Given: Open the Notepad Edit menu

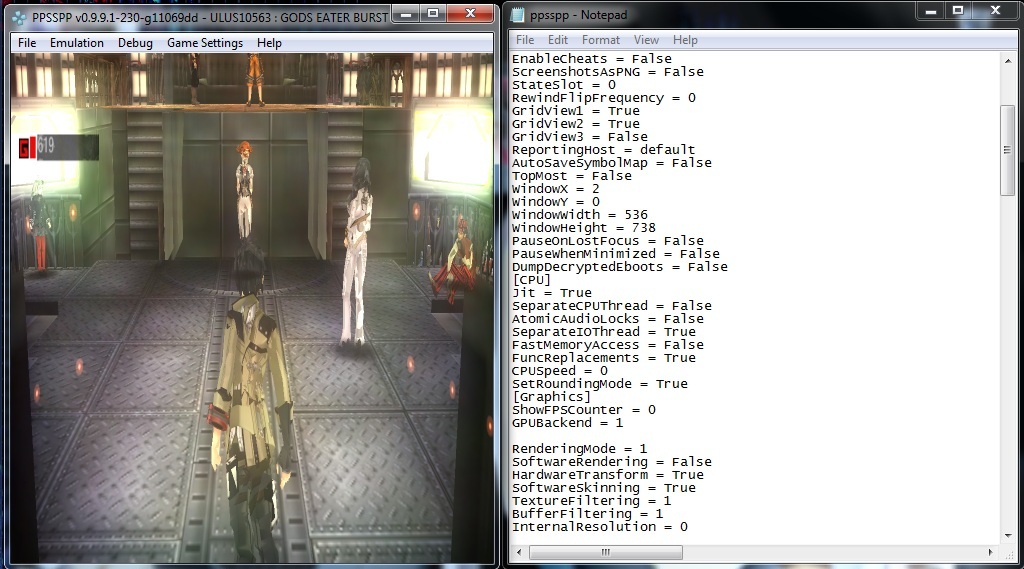Looking at the screenshot, I should (558, 40).
